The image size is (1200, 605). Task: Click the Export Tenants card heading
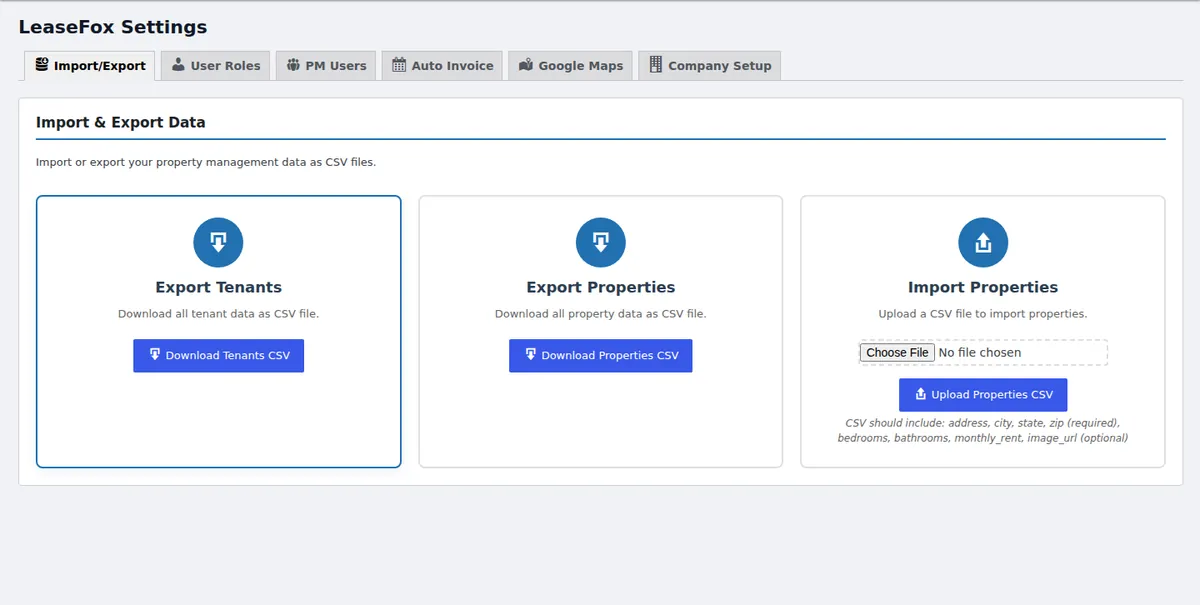click(218, 287)
